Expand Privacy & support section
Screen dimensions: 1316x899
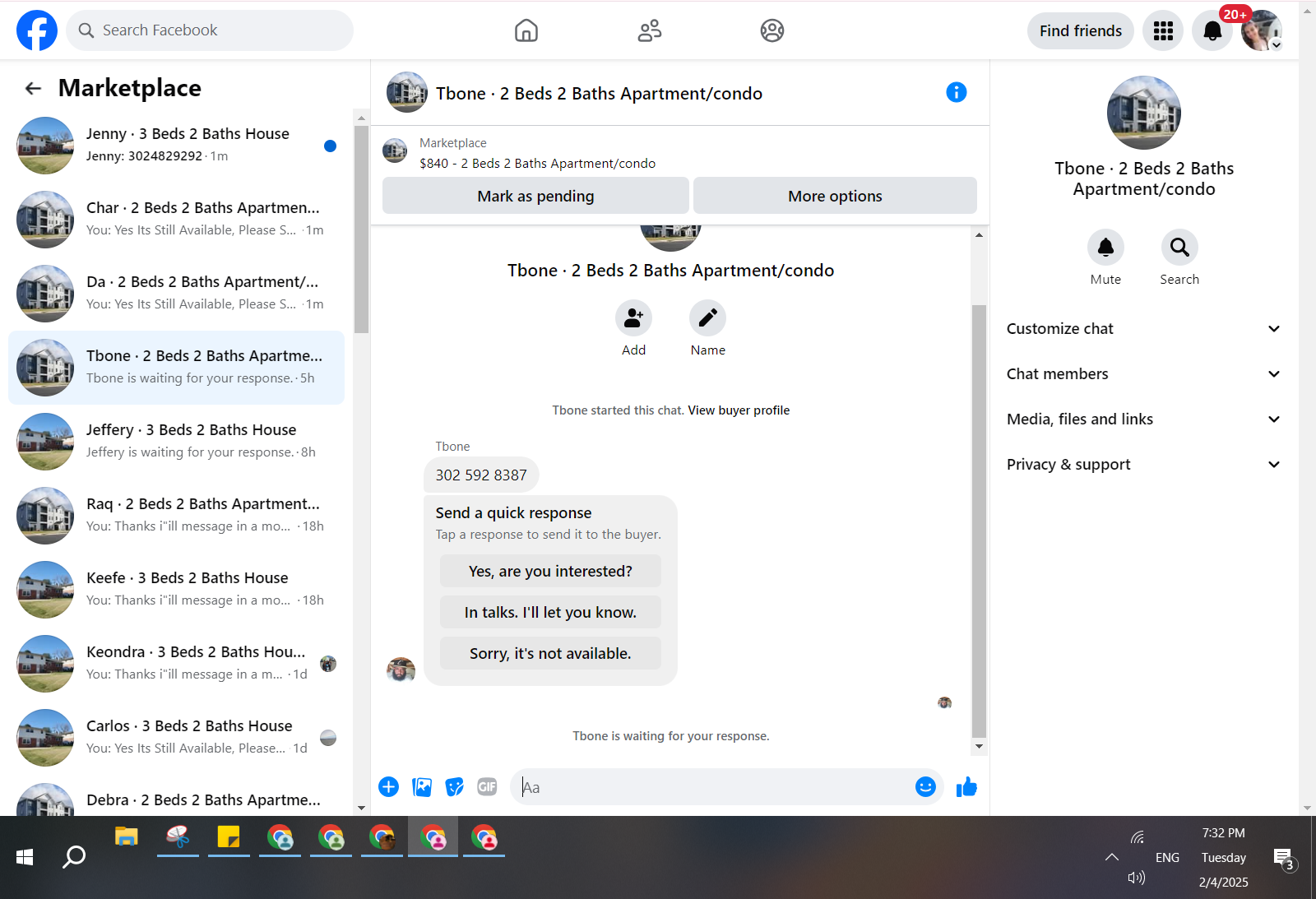[1143, 465]
